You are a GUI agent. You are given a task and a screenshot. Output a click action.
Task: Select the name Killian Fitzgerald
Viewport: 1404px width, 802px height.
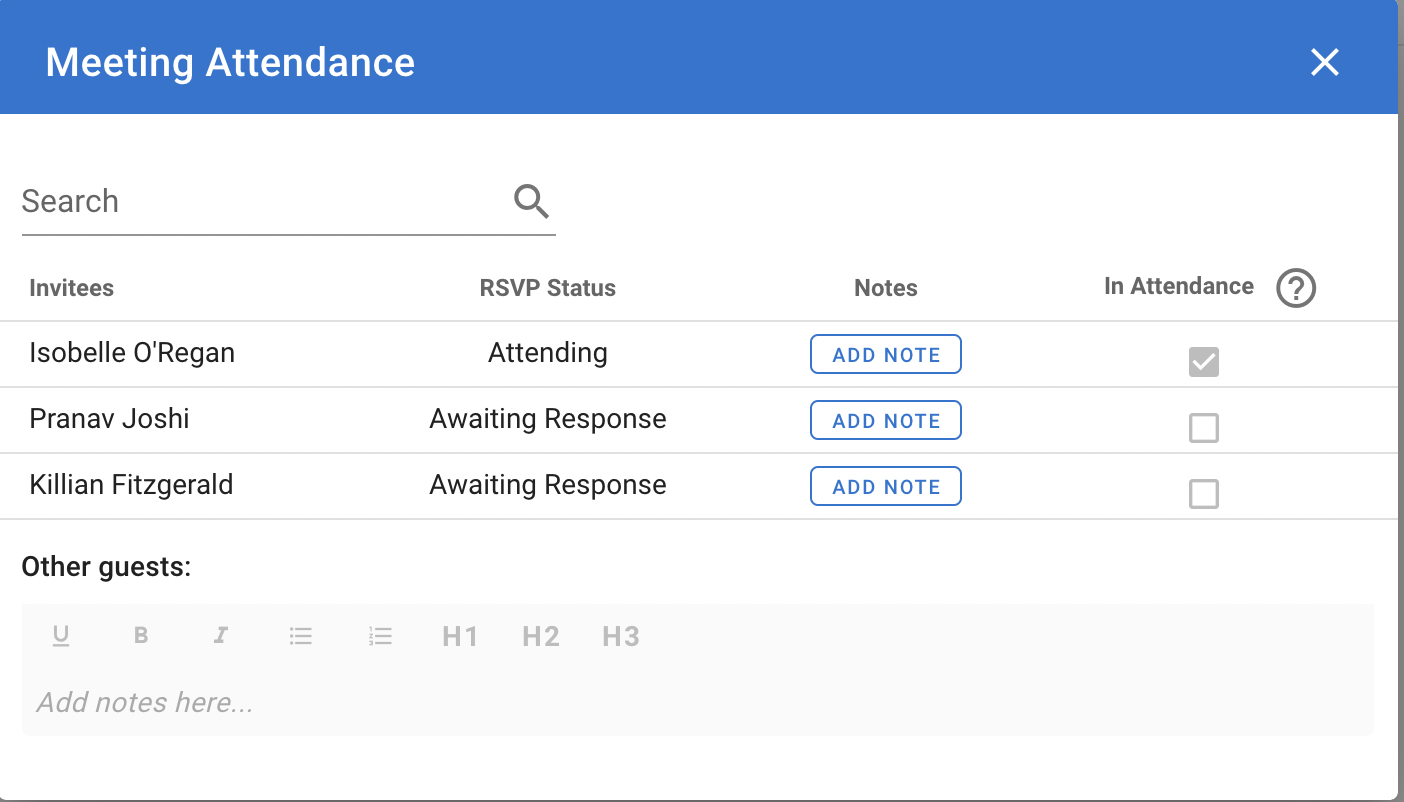[x=131, y=485]
